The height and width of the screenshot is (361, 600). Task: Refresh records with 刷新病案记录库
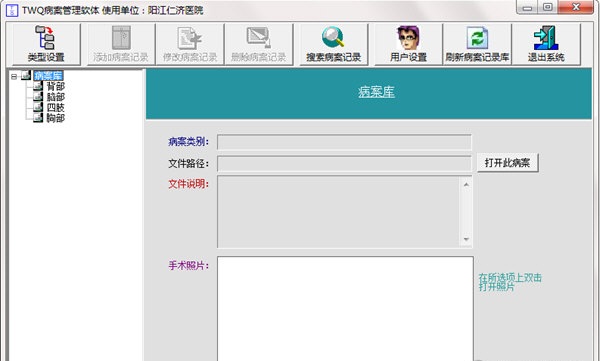[477, 44]
